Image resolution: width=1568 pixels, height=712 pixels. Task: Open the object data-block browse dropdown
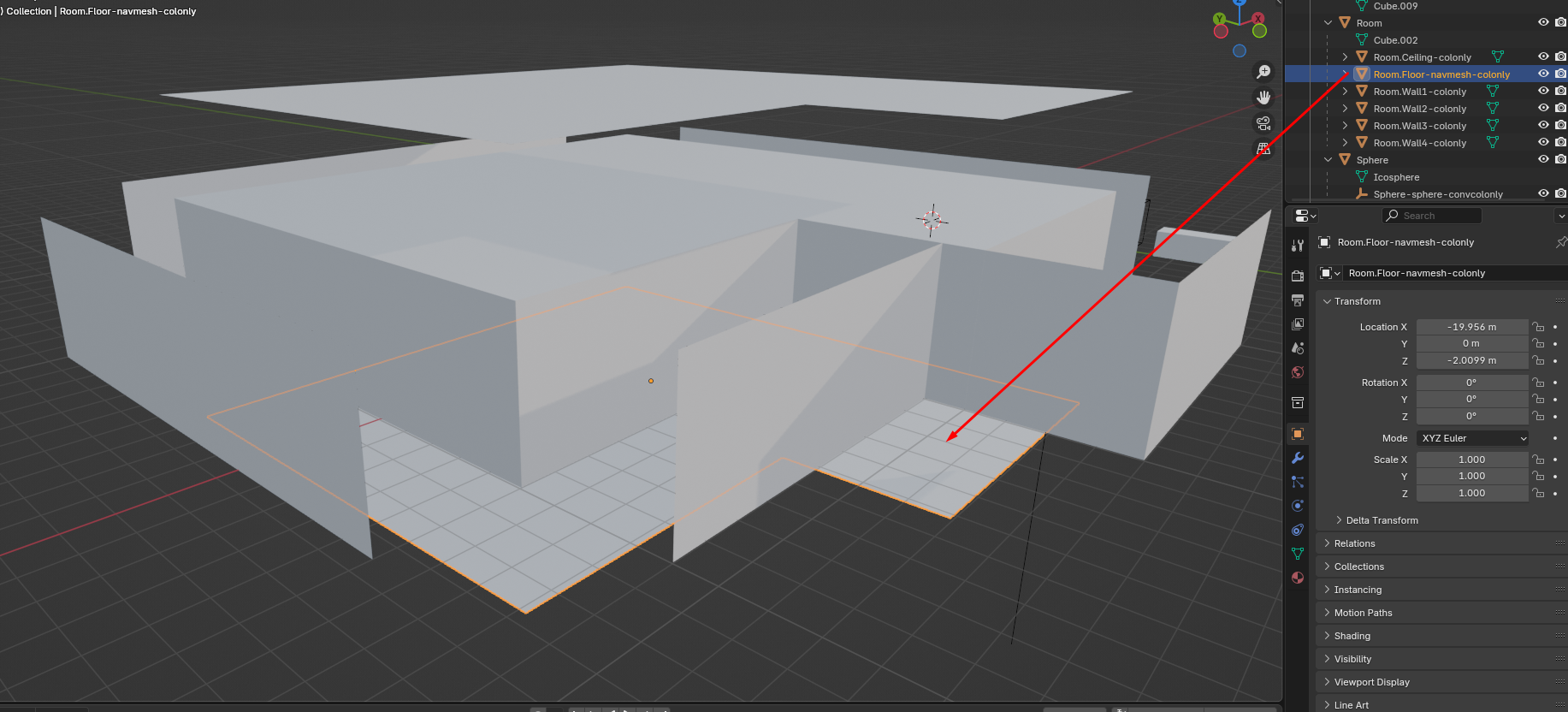1329,273
